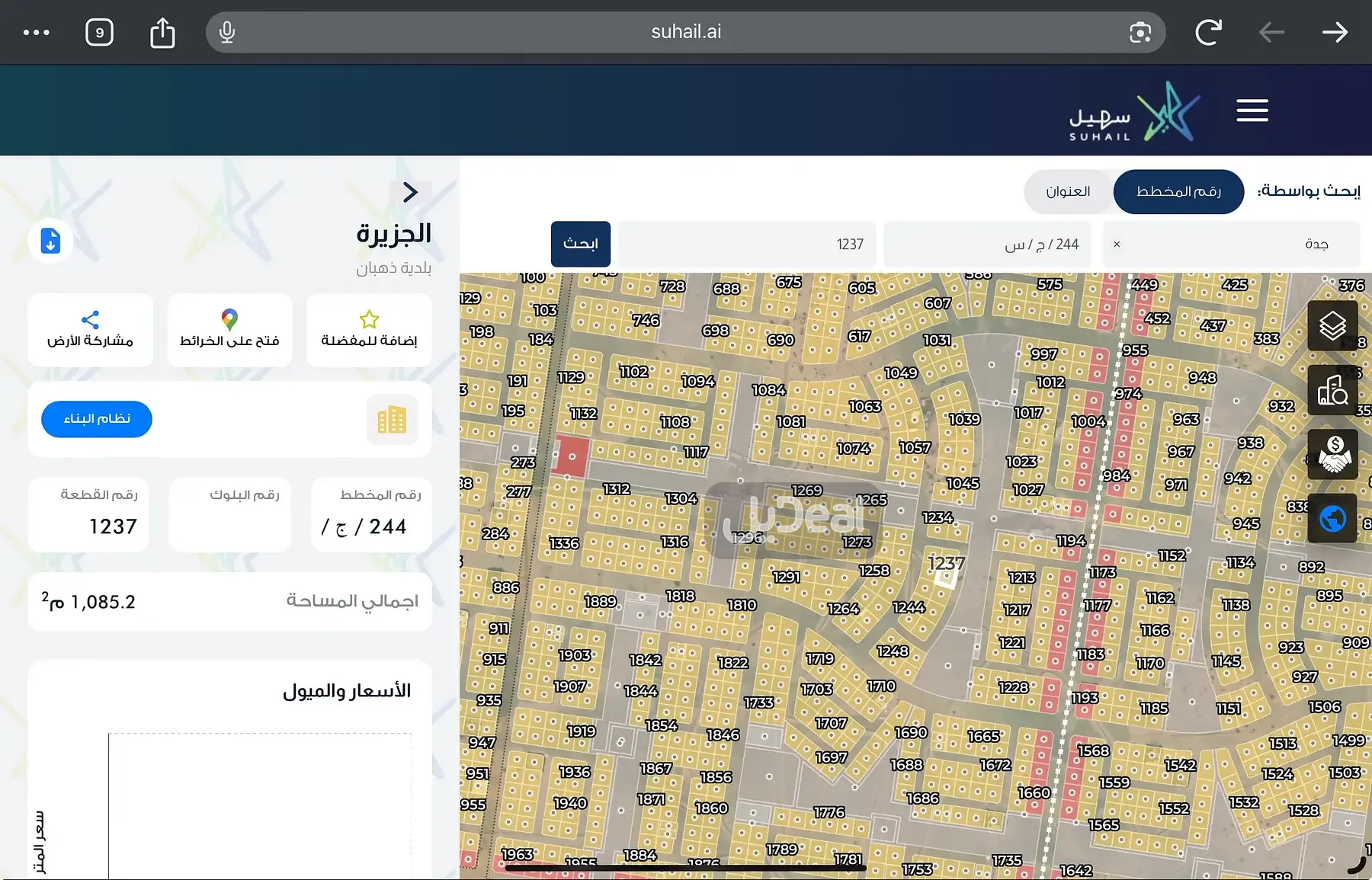The width and height of the screenshot is (1372, 880).
Task: Select the العنوان search mode
Action: [1067, 191]
